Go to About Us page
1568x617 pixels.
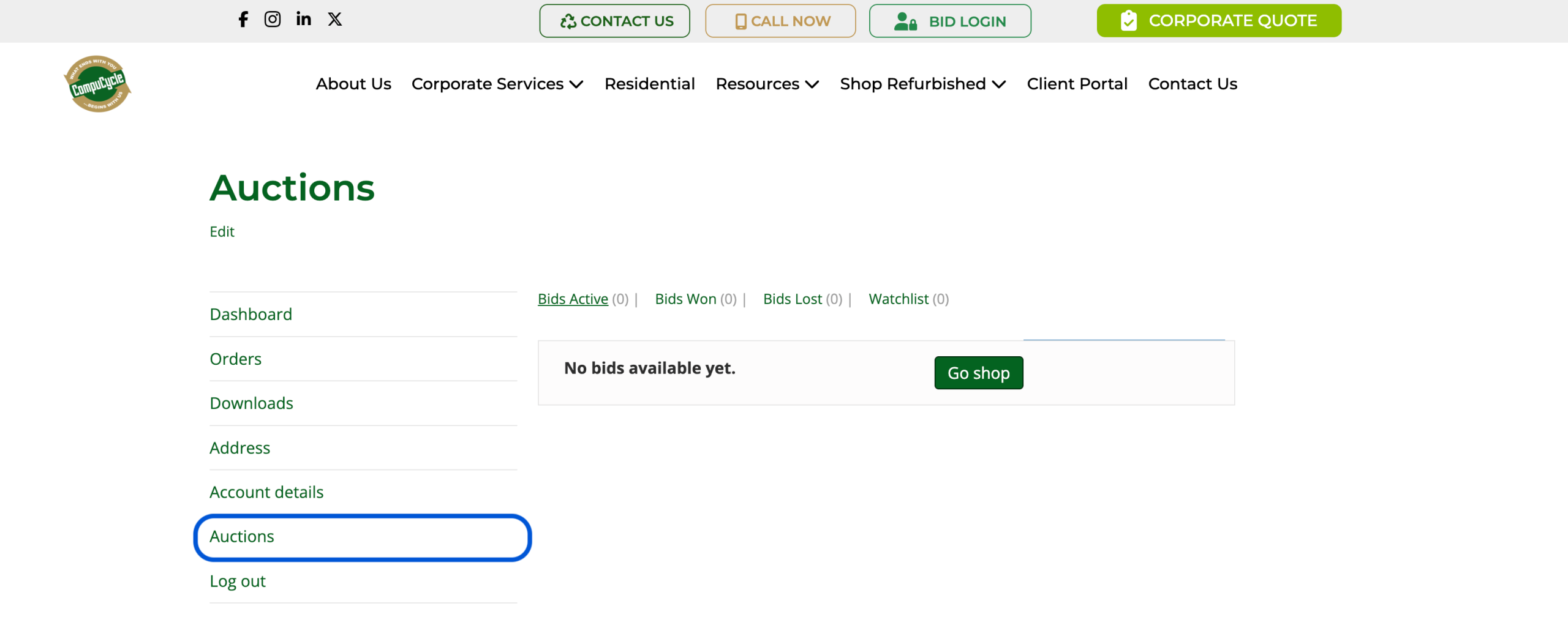(x=353, y=84)
